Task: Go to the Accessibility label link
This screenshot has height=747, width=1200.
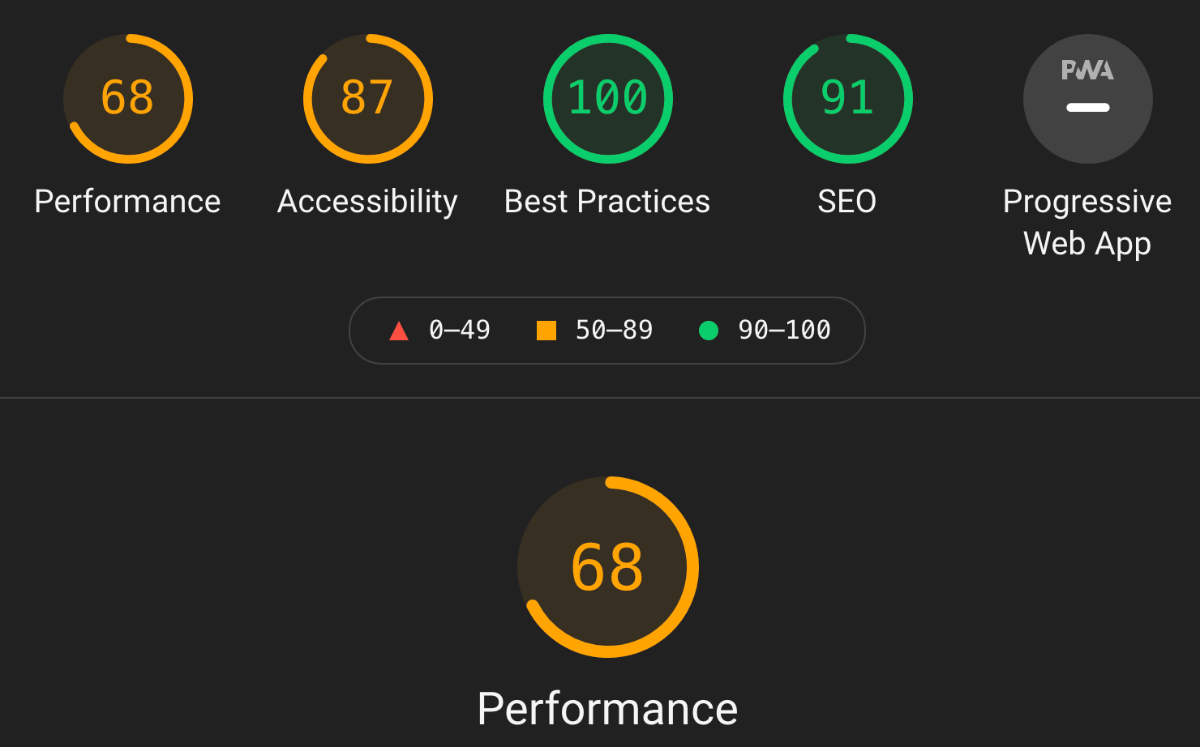Action: pyautogui.click(x=368, y=202)
